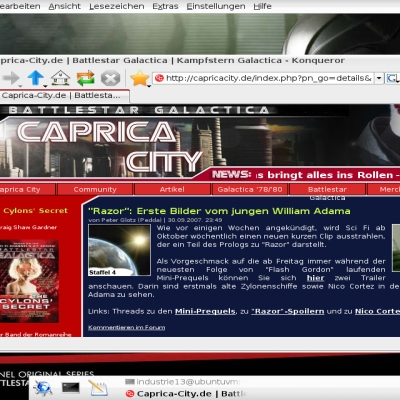Open the URL history dropdown arrow
The width and height of the screenshot is (400, 400).
pyautogui.click(x=379, y=78)
